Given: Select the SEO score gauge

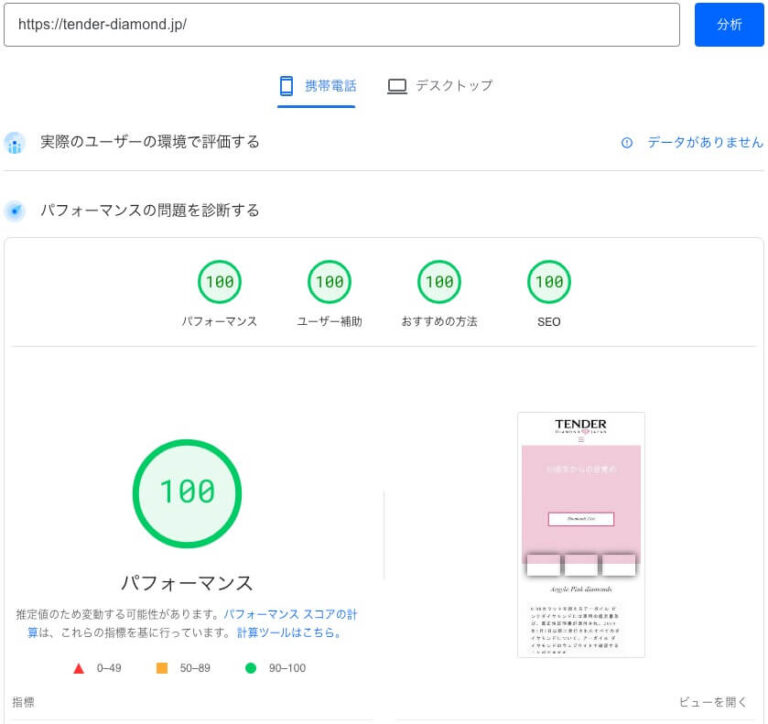Looking at the screenshot, I should pyautogui.click(x=549, y=282).
